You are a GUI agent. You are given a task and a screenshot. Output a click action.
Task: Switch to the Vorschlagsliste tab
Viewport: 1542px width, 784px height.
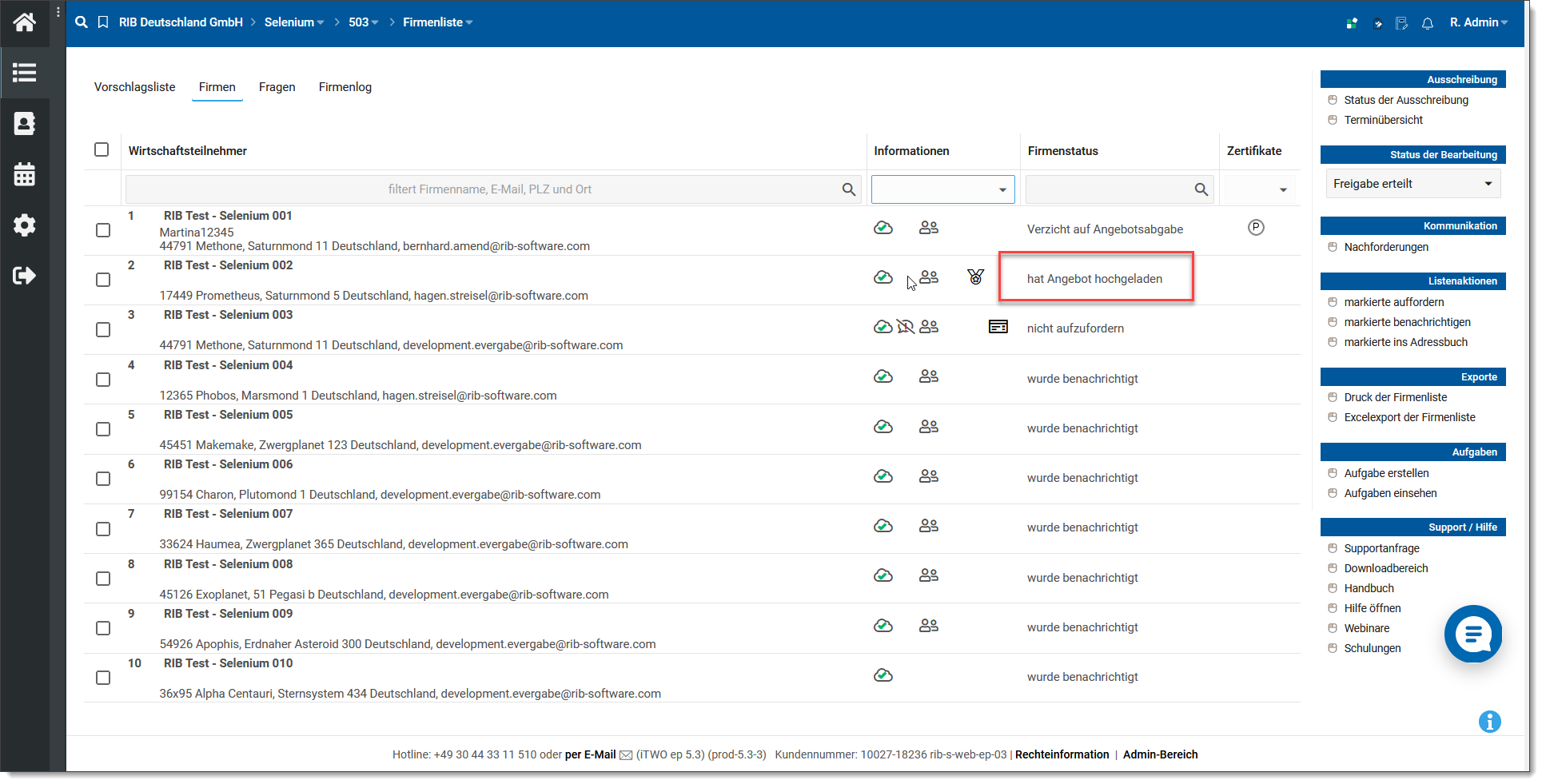point(134,87)
